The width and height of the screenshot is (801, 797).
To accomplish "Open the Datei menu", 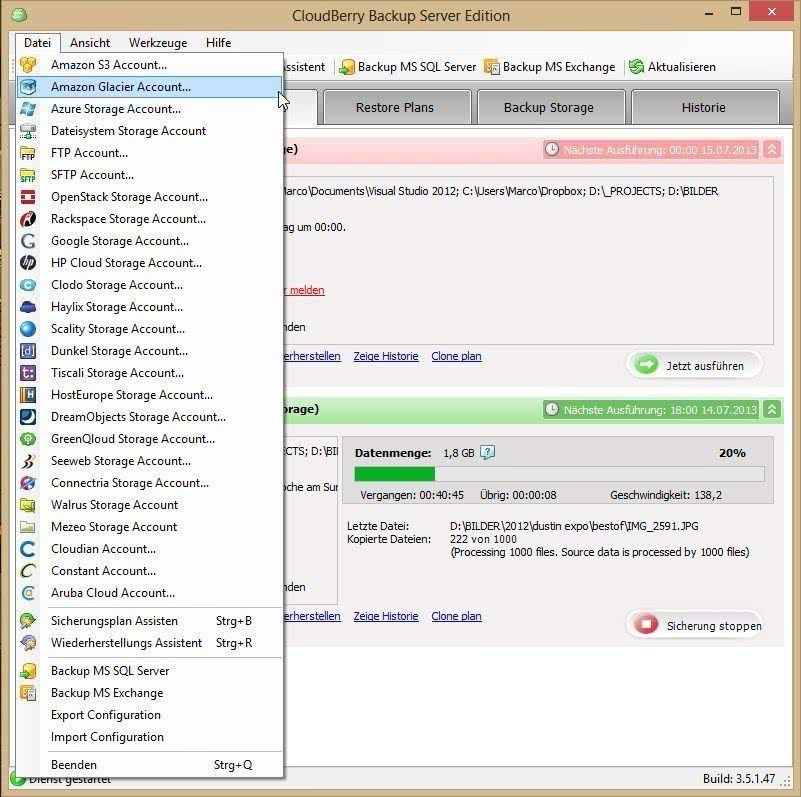I will pyautogui.click(x=37, y=42).
